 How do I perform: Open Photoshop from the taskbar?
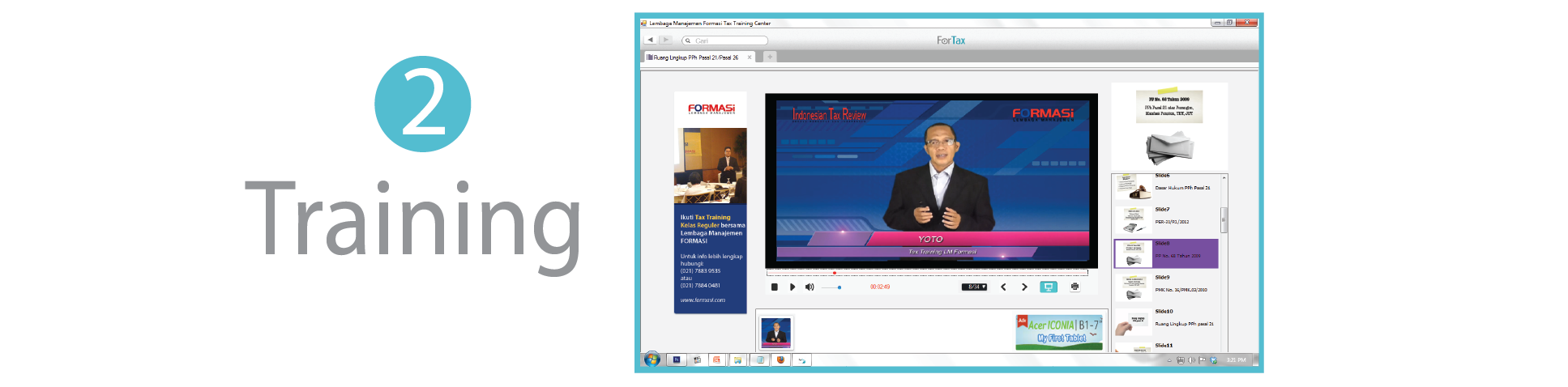coord(677,360)
